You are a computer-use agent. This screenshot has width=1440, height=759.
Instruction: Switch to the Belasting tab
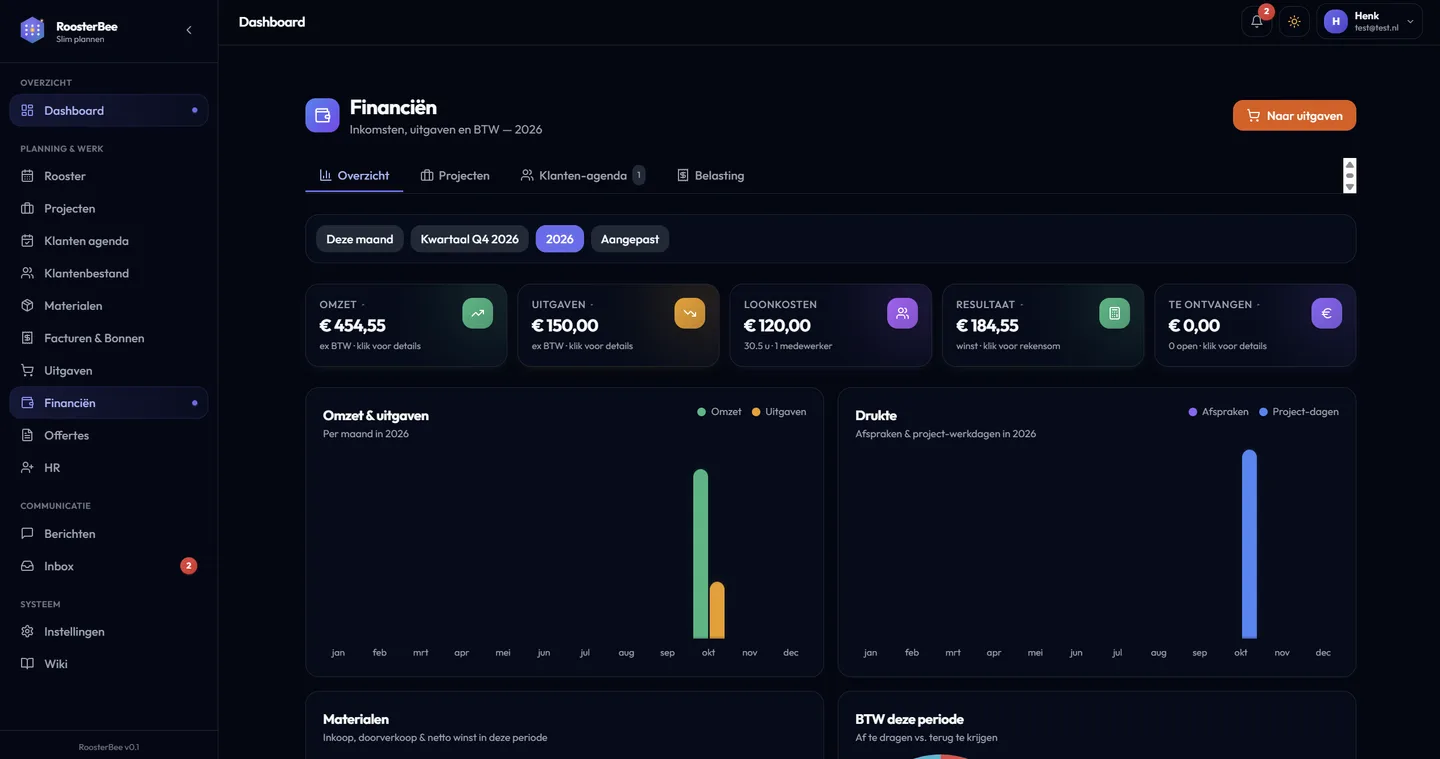coord(711,175)
